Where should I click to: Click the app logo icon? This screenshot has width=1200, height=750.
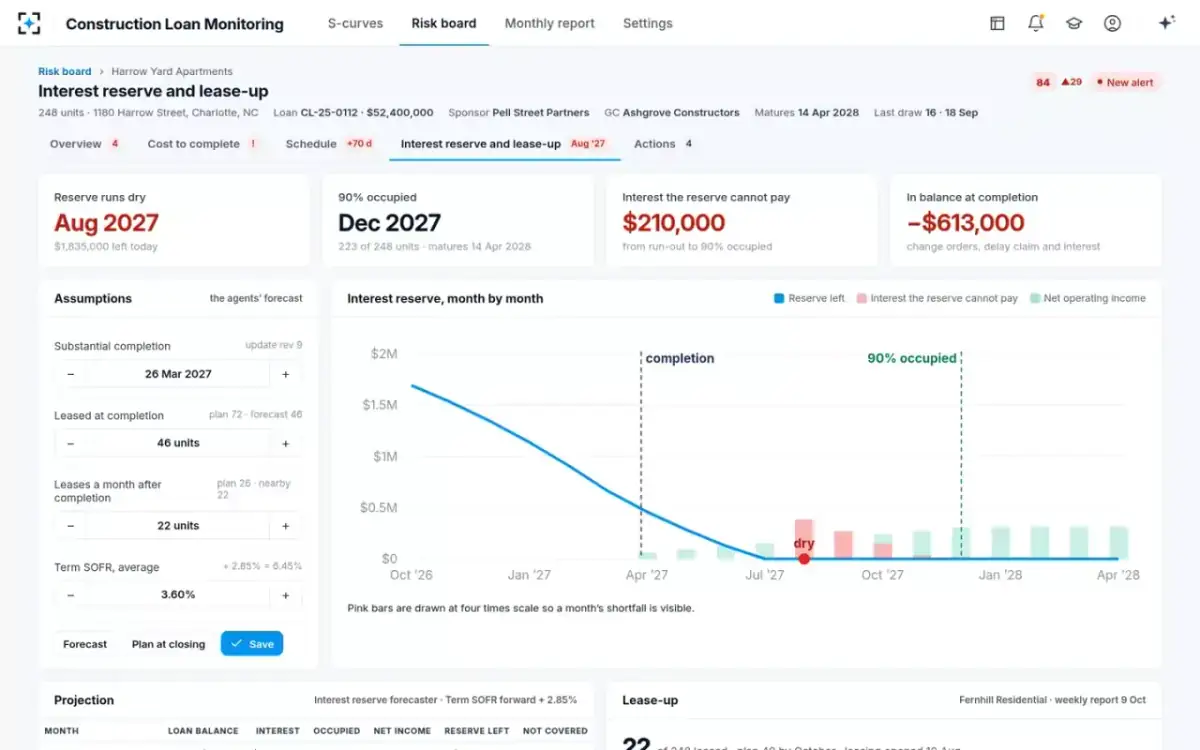[x=29, y=23]
